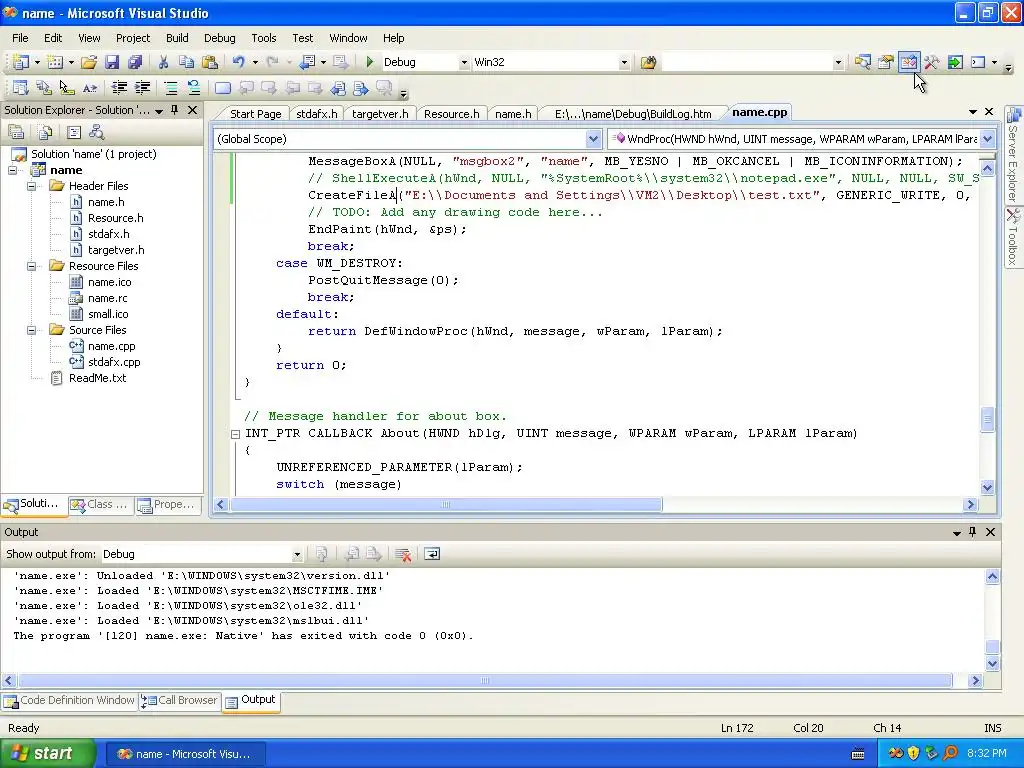Collapse the Header Files folder
This screenshot has height=768, width=1024.
point(31,186)
